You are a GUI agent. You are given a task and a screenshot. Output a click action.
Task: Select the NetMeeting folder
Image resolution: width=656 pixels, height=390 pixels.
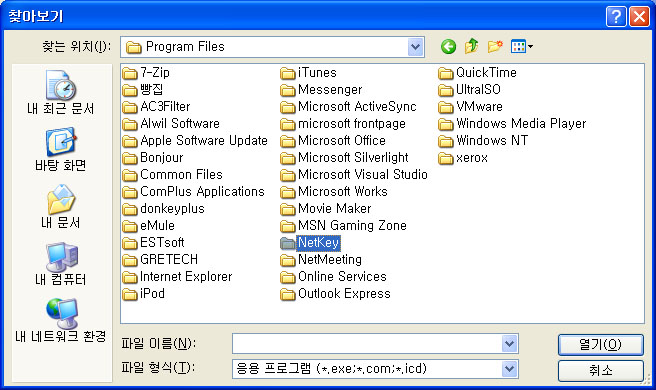[321, 259]
